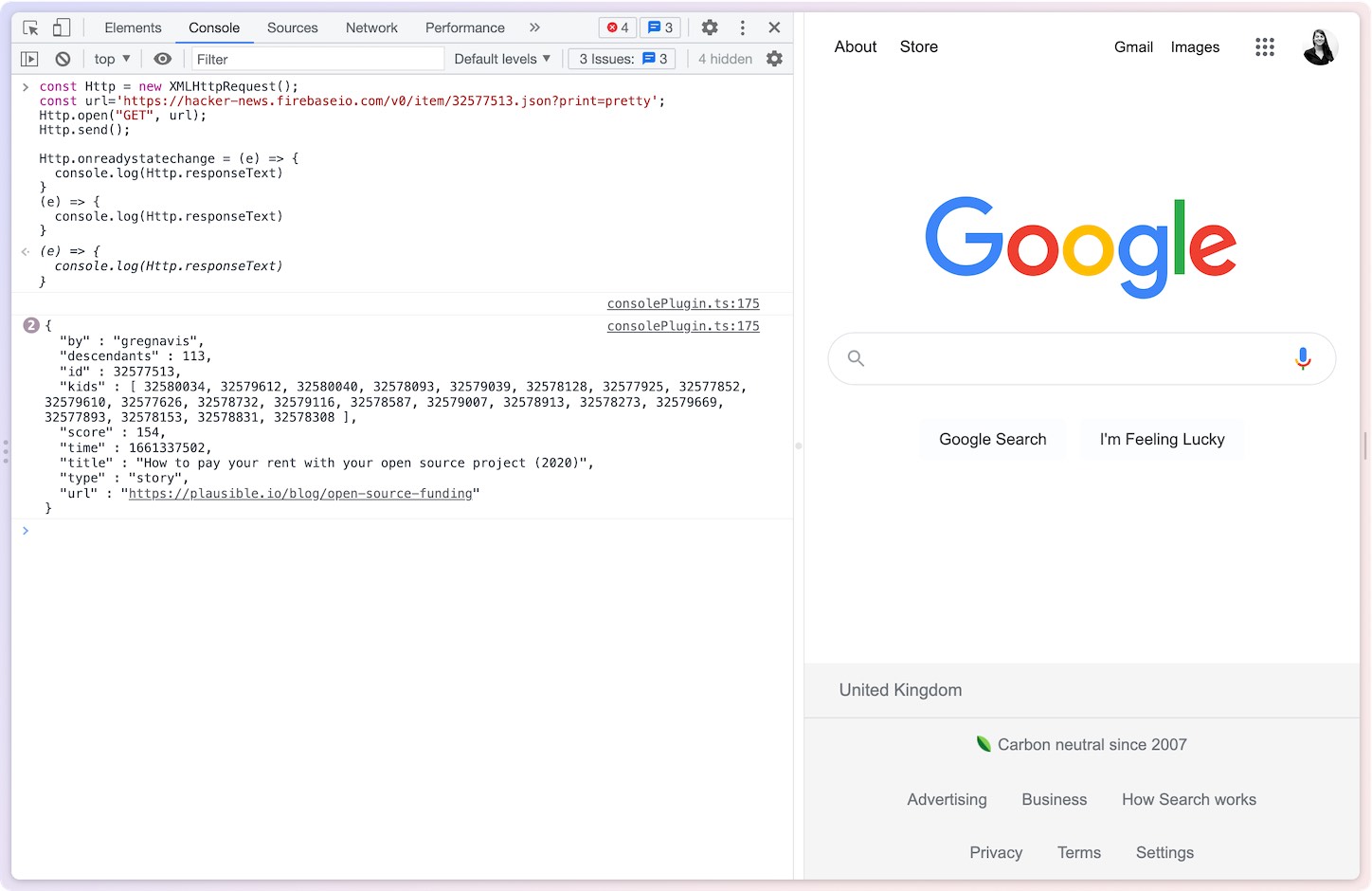1372x891 pixels.
Task: Open the DevTools three-dot customize menu
Action: pyautogui.click(x=743, y=27)
